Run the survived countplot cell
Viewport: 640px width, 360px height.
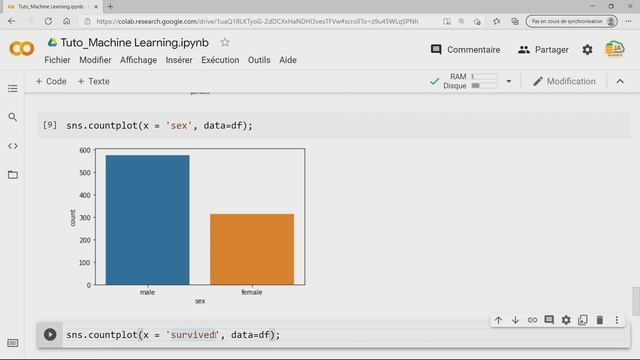[50, 335]
